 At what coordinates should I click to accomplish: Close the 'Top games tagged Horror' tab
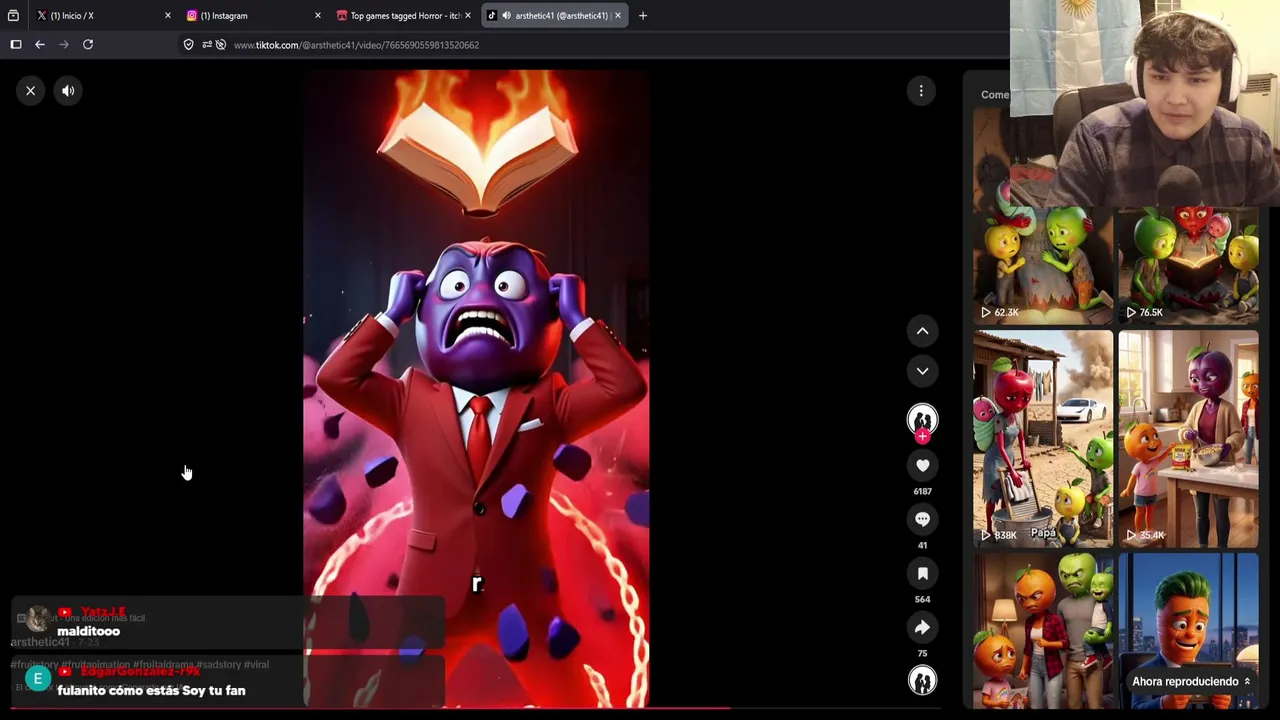tap(467, 15)
